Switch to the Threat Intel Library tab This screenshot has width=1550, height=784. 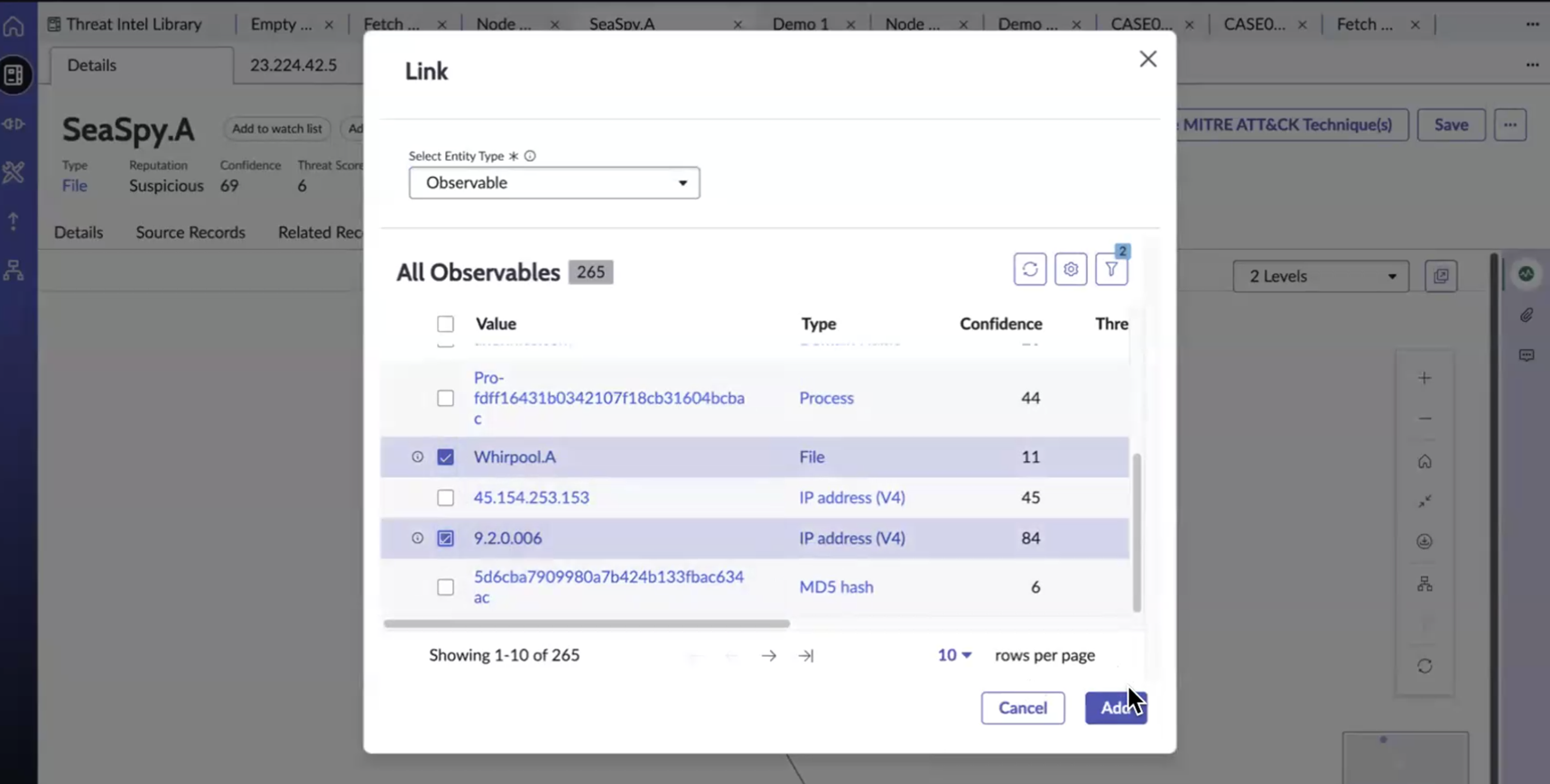(x=125, y=24)
